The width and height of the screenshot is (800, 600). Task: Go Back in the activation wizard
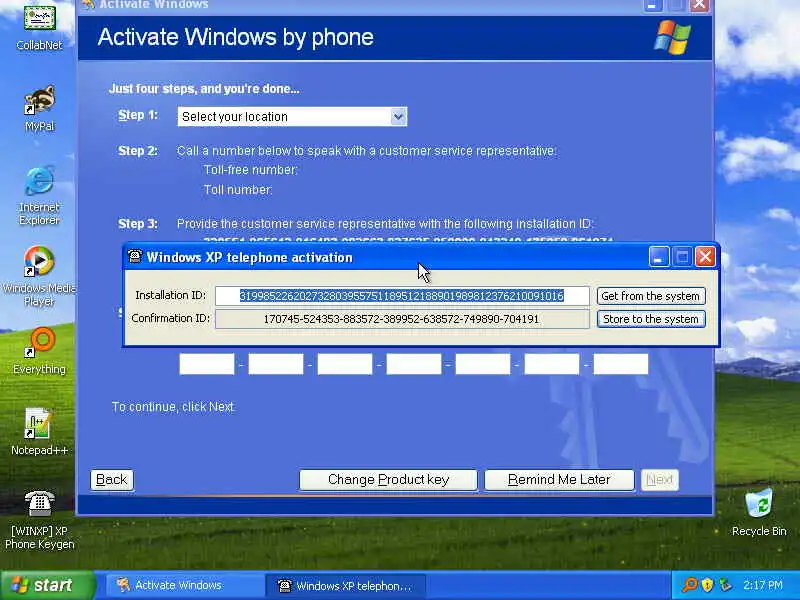[112, 480]
